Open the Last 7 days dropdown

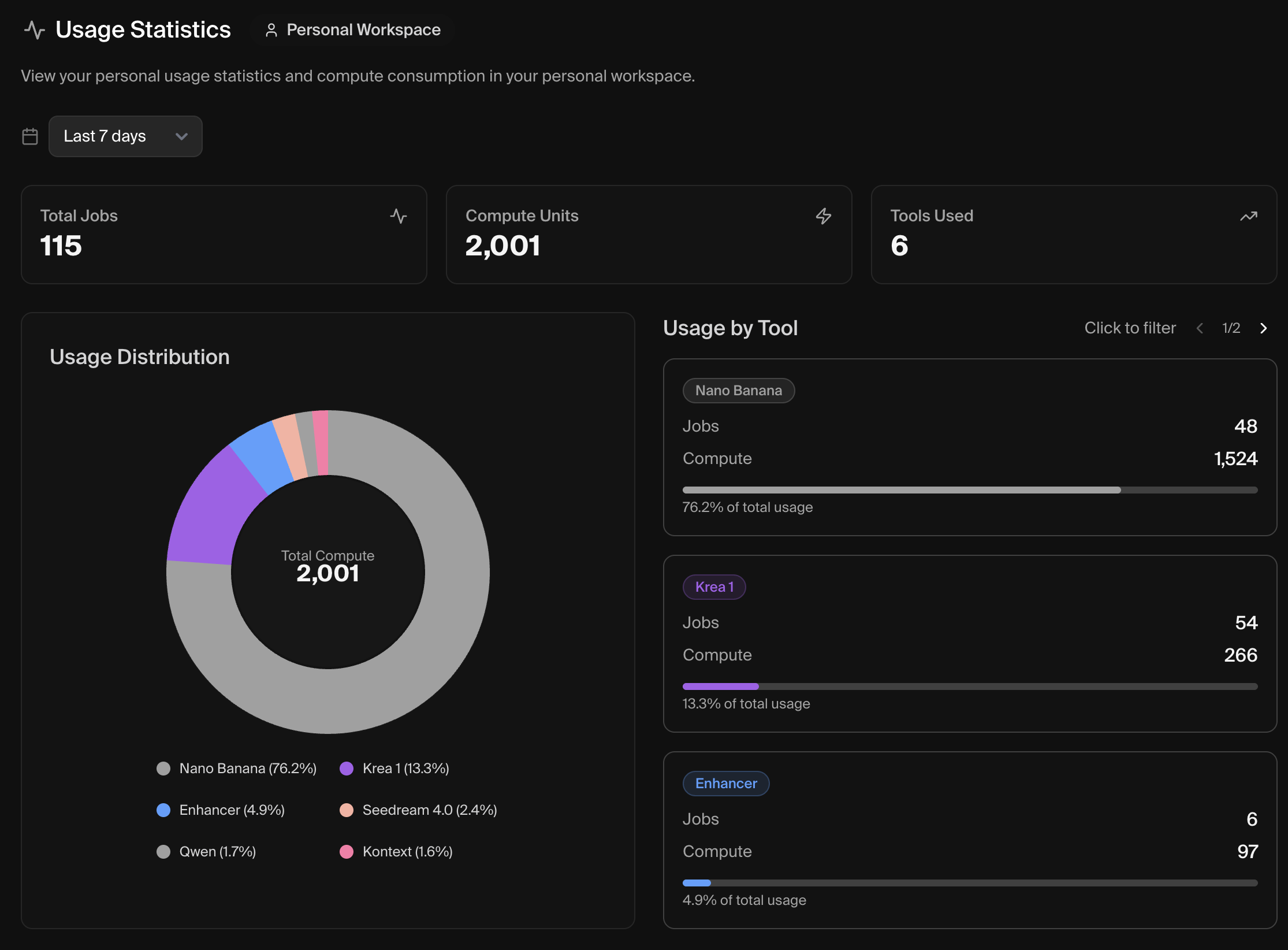(125, 136)
